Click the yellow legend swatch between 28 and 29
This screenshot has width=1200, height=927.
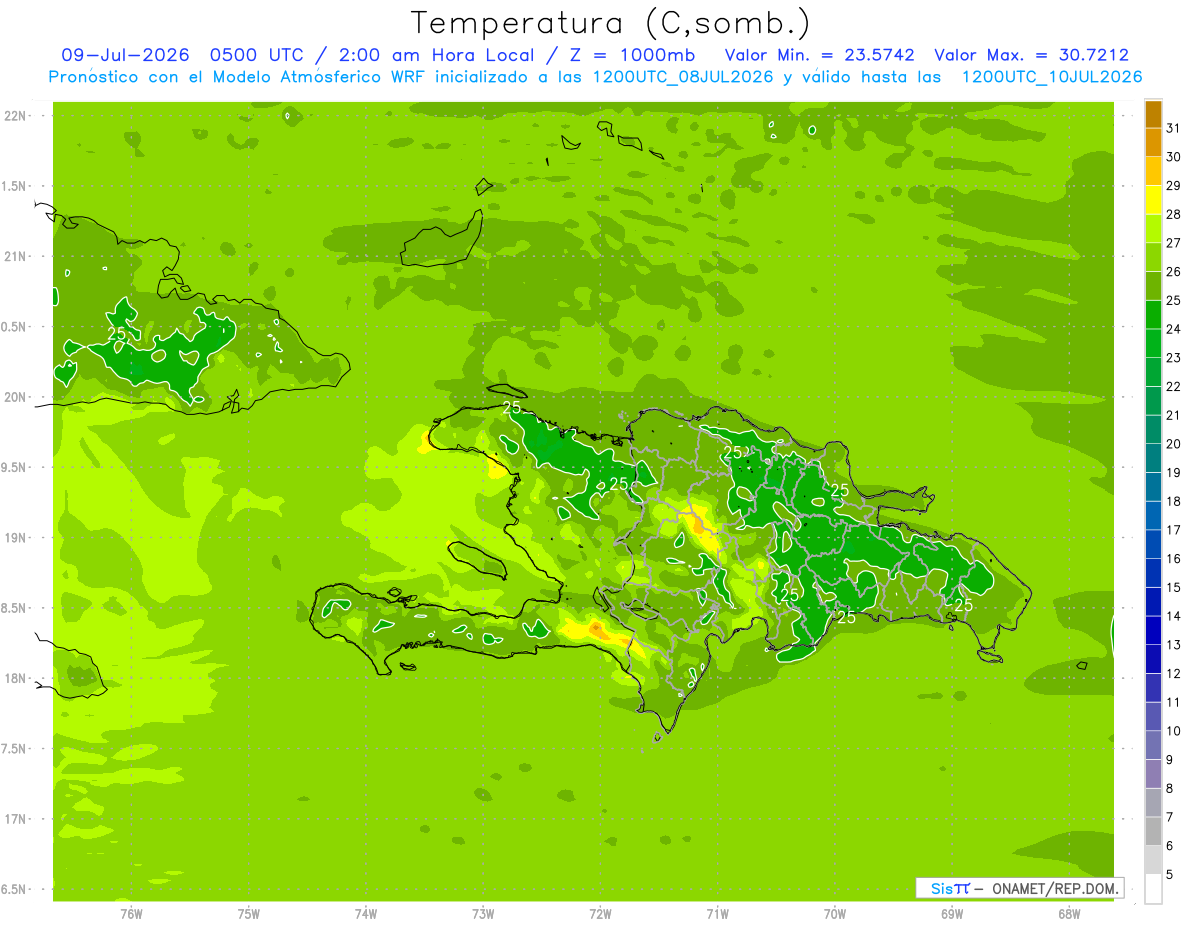pos(1153,200)
